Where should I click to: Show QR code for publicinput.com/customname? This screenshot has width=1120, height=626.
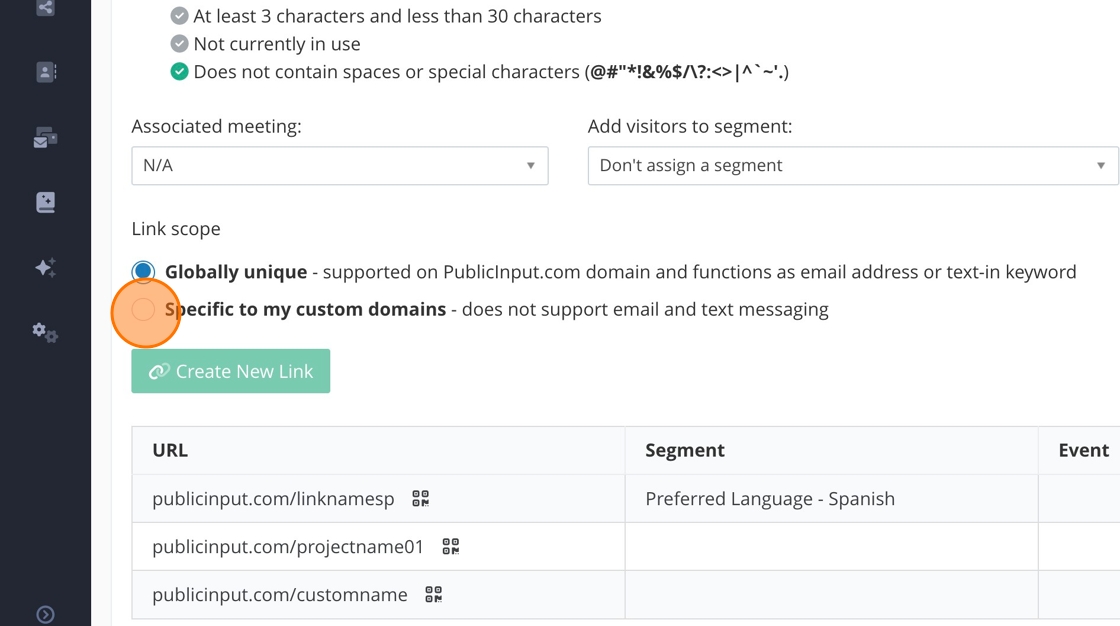pos(433,594)
